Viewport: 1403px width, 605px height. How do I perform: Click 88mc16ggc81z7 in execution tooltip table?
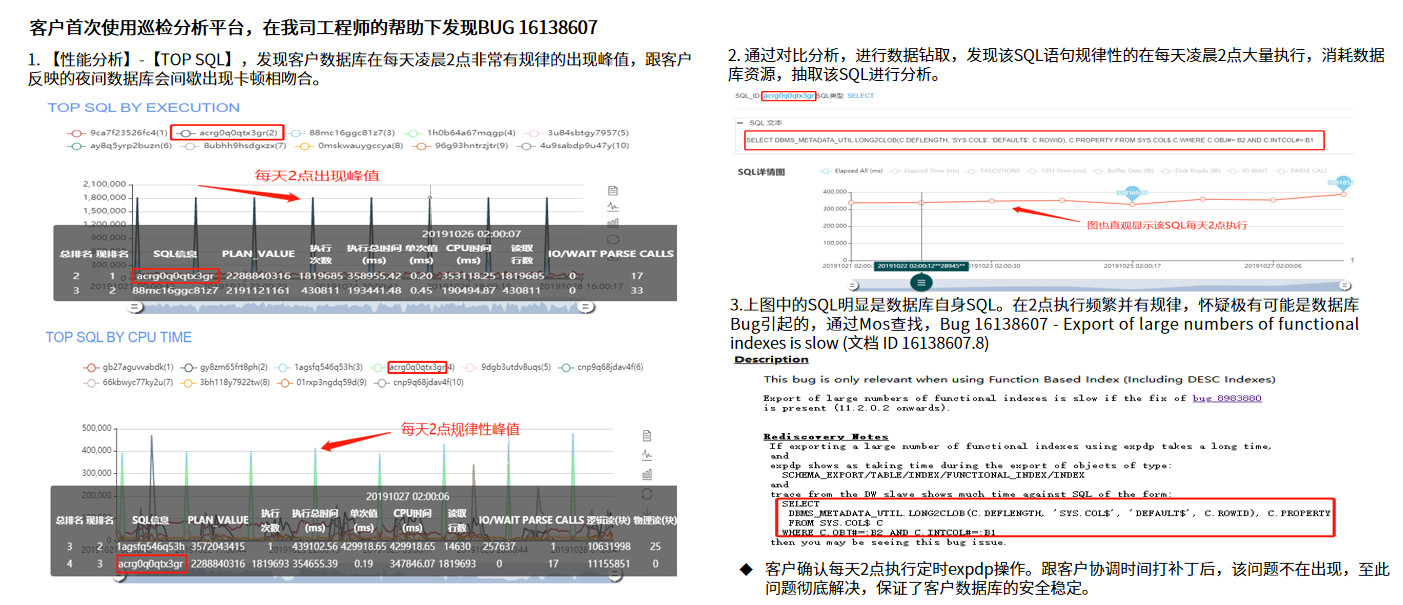[x=174, y=290]
